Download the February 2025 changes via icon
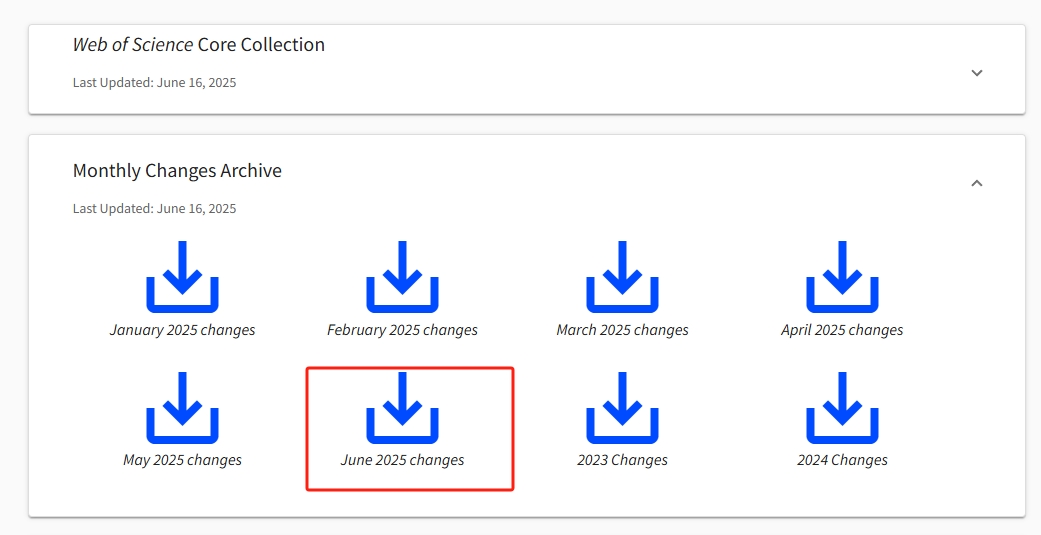The image size is (1041, 535). click(x=402, y=277)
